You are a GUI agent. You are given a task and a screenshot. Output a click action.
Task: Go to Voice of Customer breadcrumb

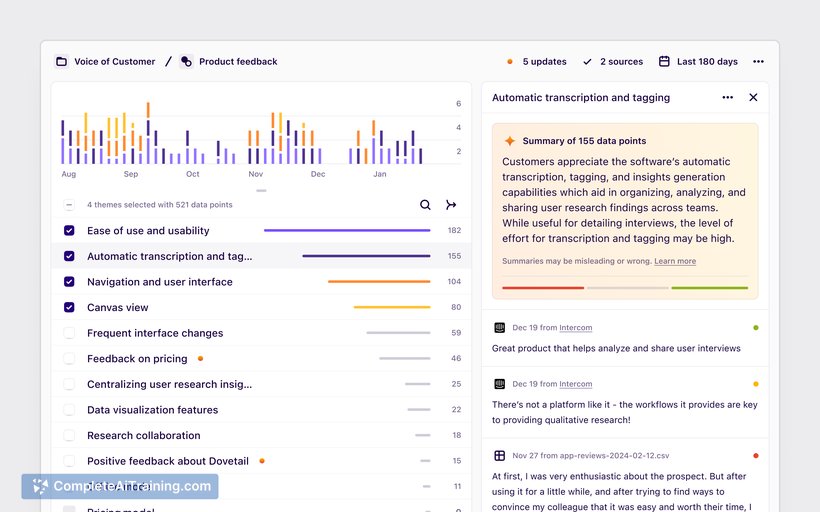pyautogui.click(x=114, y=62)
